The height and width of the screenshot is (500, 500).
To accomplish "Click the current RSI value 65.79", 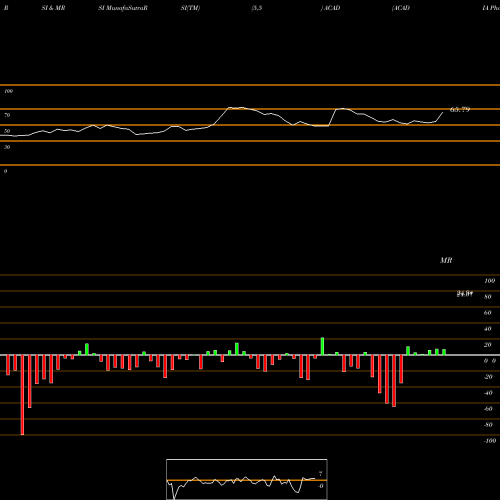I will click(460, 109).
